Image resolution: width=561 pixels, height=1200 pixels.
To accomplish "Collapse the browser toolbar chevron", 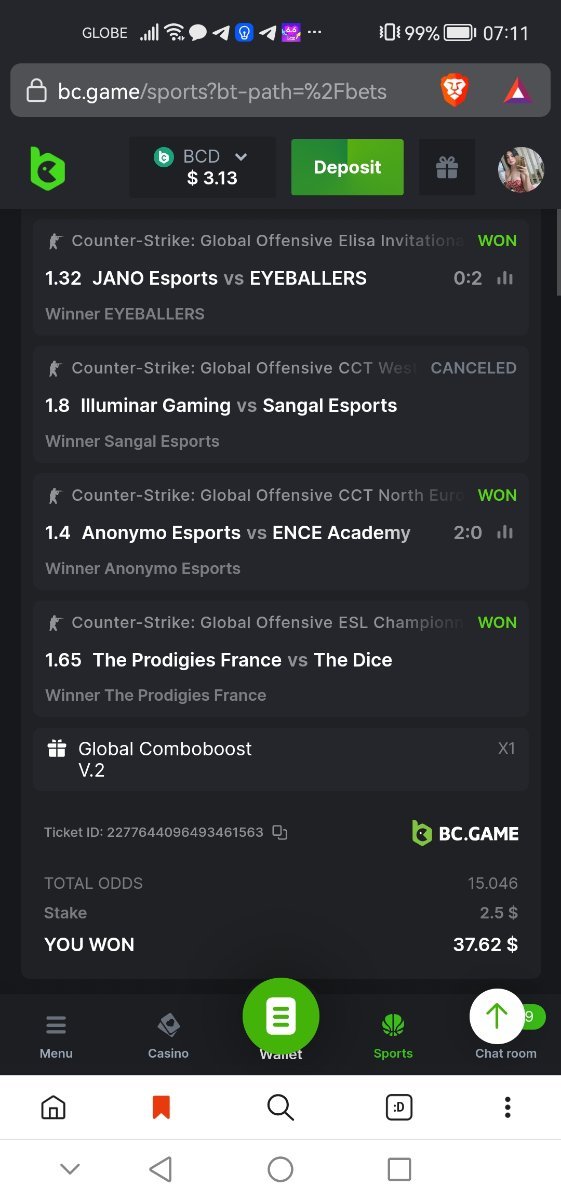I will coord(70,1169).
